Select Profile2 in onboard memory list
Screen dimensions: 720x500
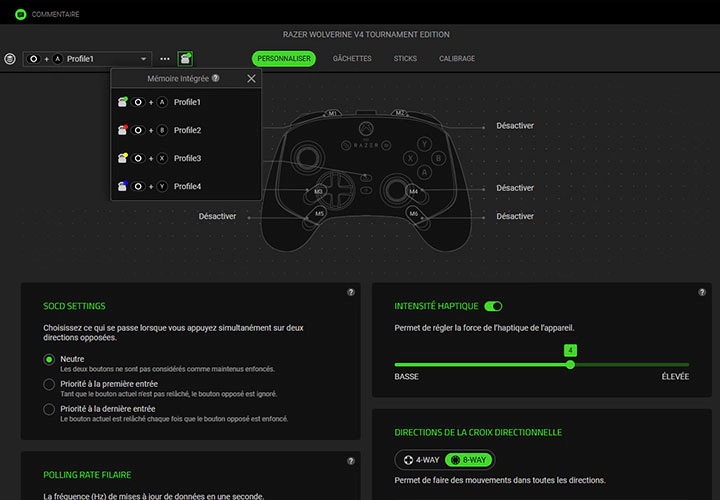tap(186, 130)
